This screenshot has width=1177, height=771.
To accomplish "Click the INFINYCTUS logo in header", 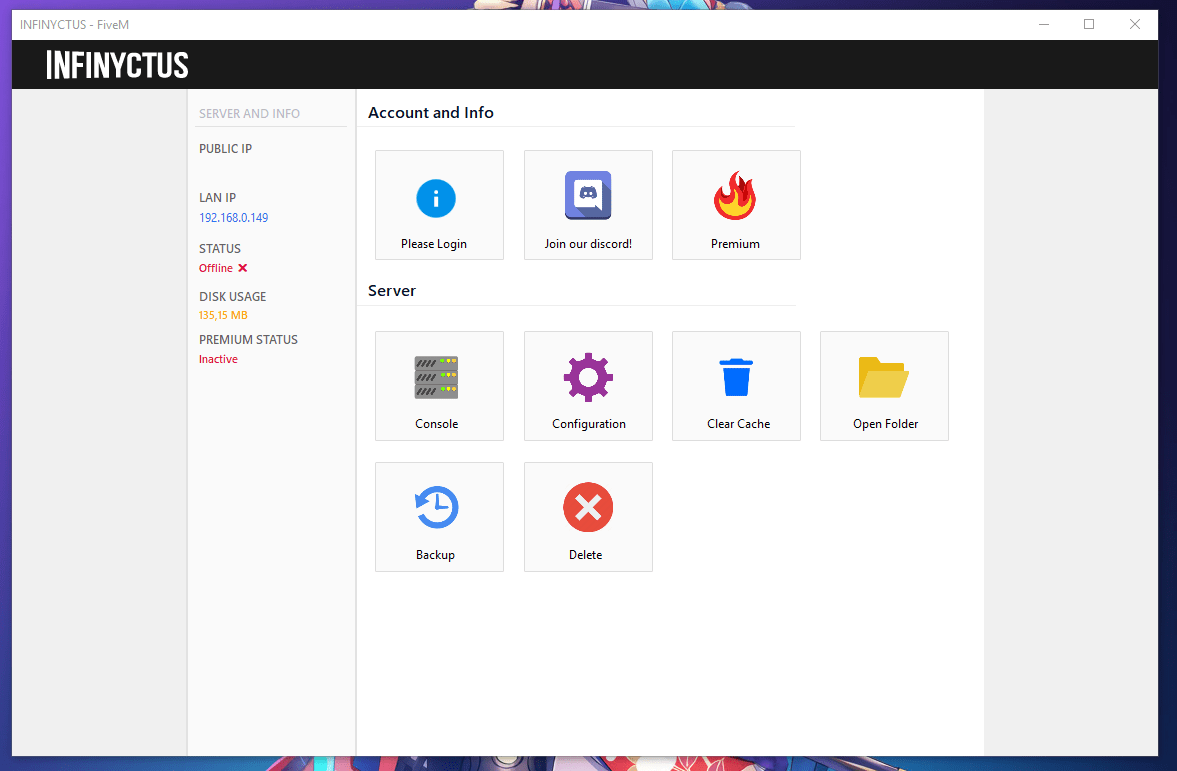I will pyautogui.click(x=117, y=65).
